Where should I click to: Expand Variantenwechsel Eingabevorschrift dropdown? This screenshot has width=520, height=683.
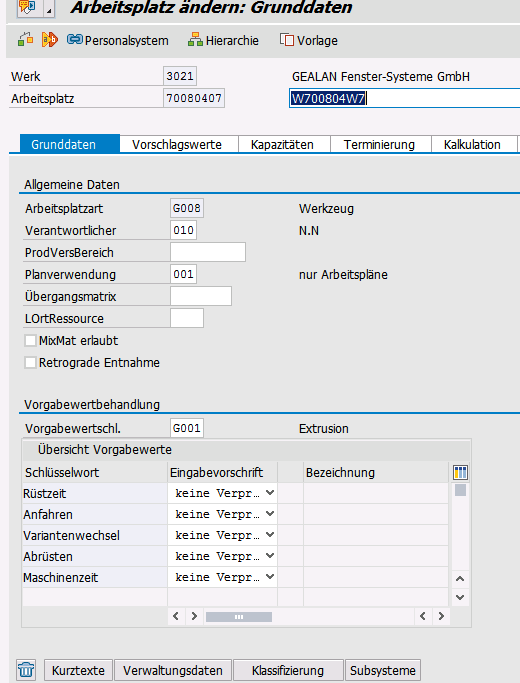coord(270,535)
